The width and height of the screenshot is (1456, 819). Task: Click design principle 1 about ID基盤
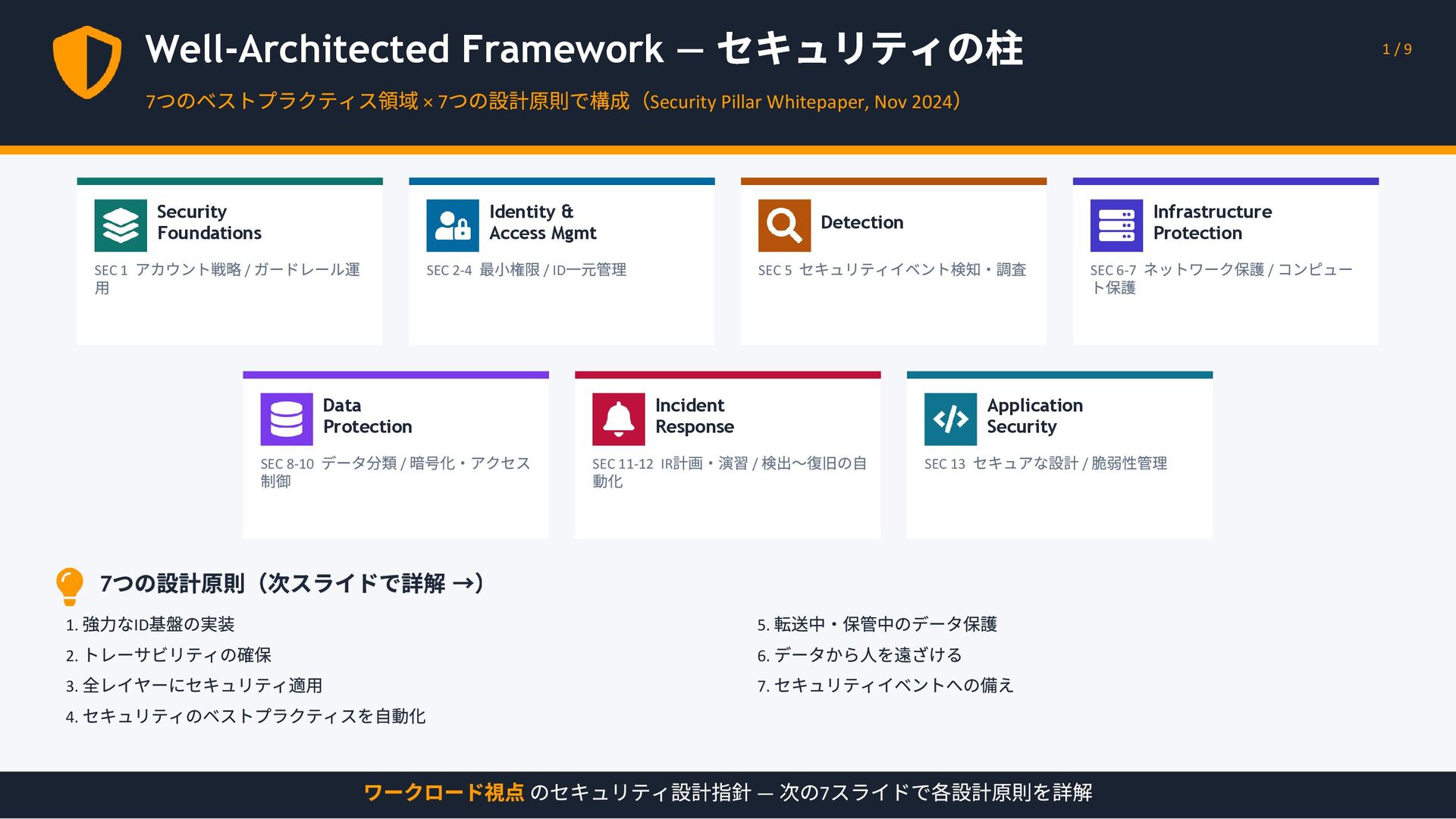150,624
